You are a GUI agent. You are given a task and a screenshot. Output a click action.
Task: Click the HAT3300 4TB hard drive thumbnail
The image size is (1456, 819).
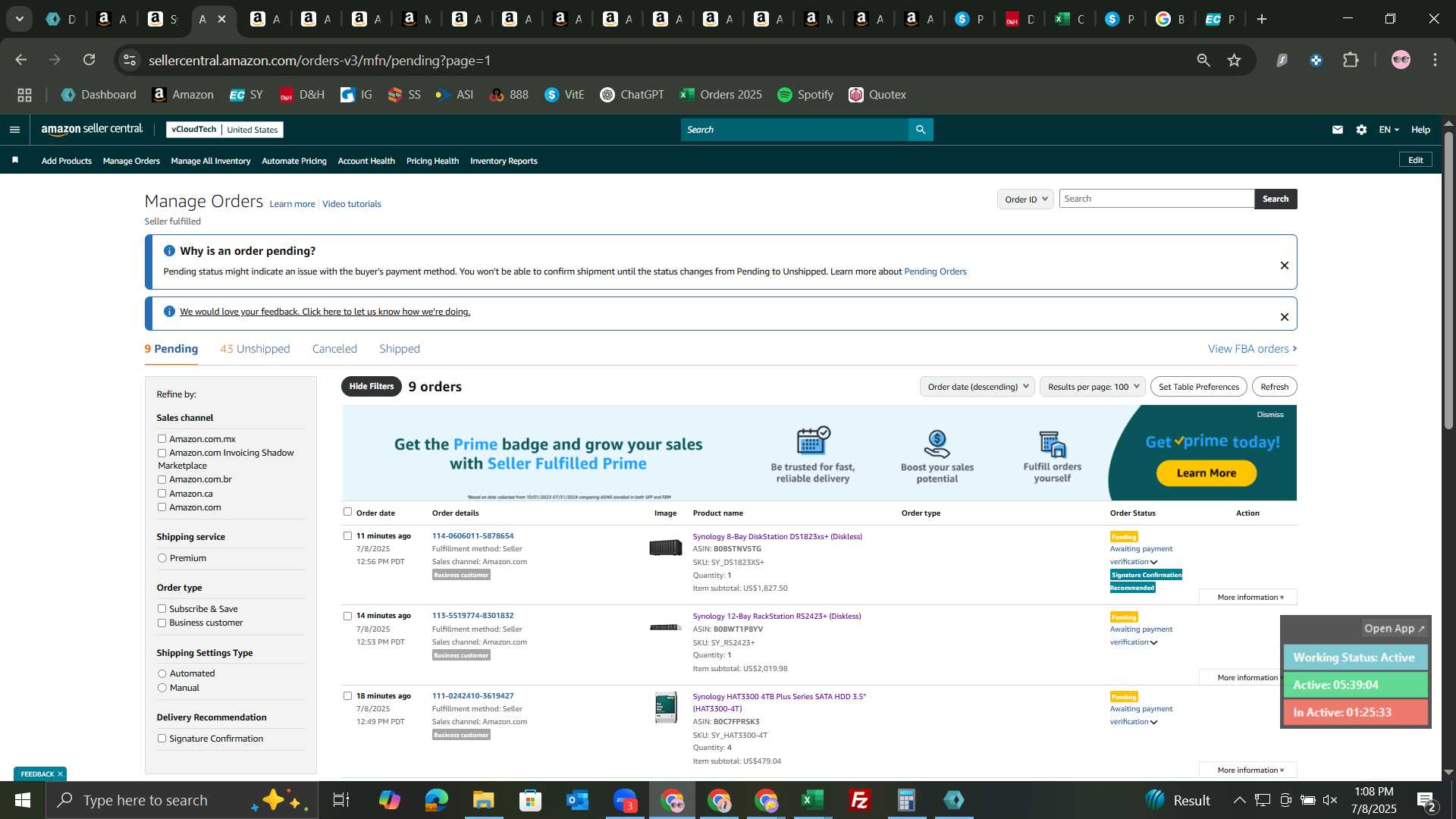(x=666, y=708)
